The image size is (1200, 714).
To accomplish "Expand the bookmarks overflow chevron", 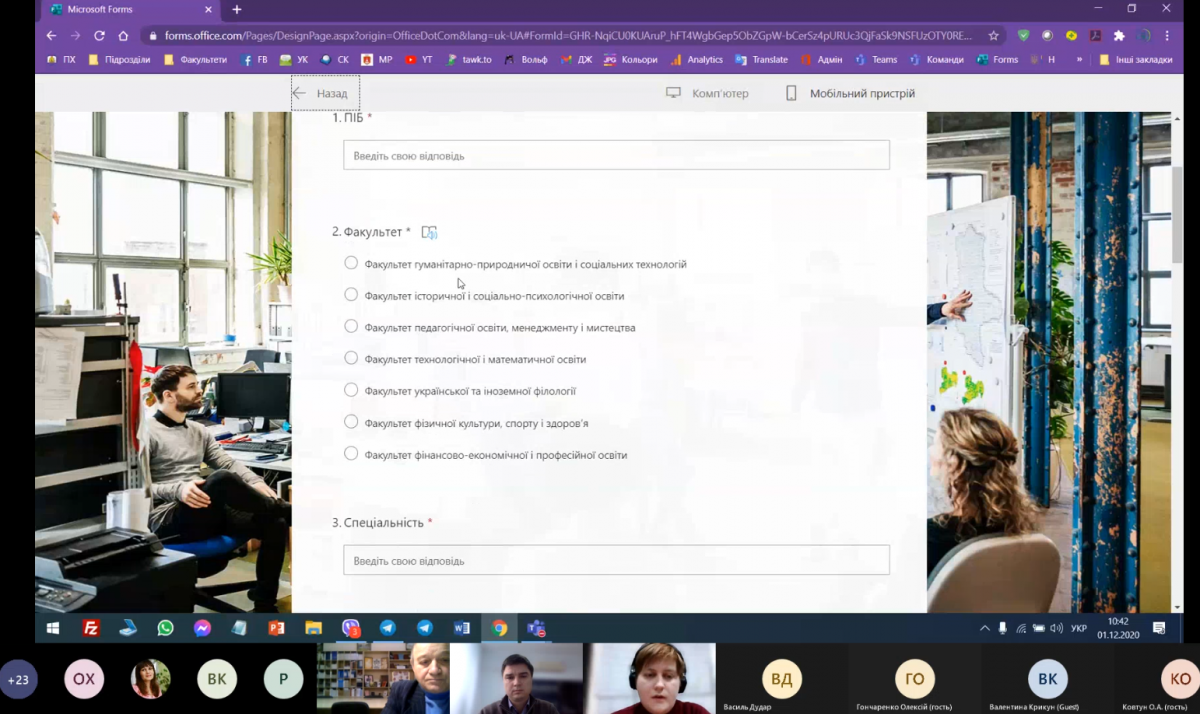I will 1079,60.
